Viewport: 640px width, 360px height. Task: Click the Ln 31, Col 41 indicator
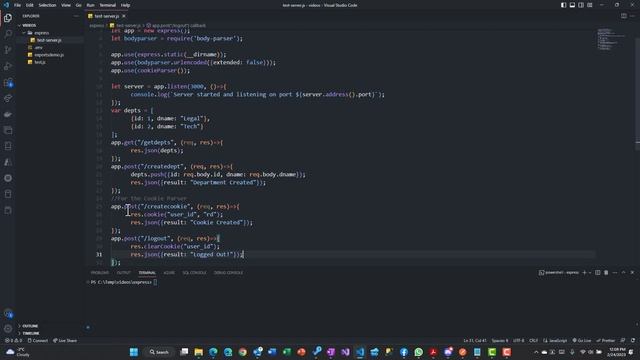tap(475, 340)
